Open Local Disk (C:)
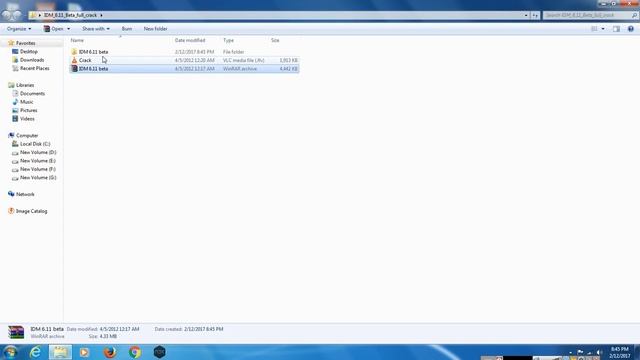Screen dimensions: 640x360 [35, 144]
